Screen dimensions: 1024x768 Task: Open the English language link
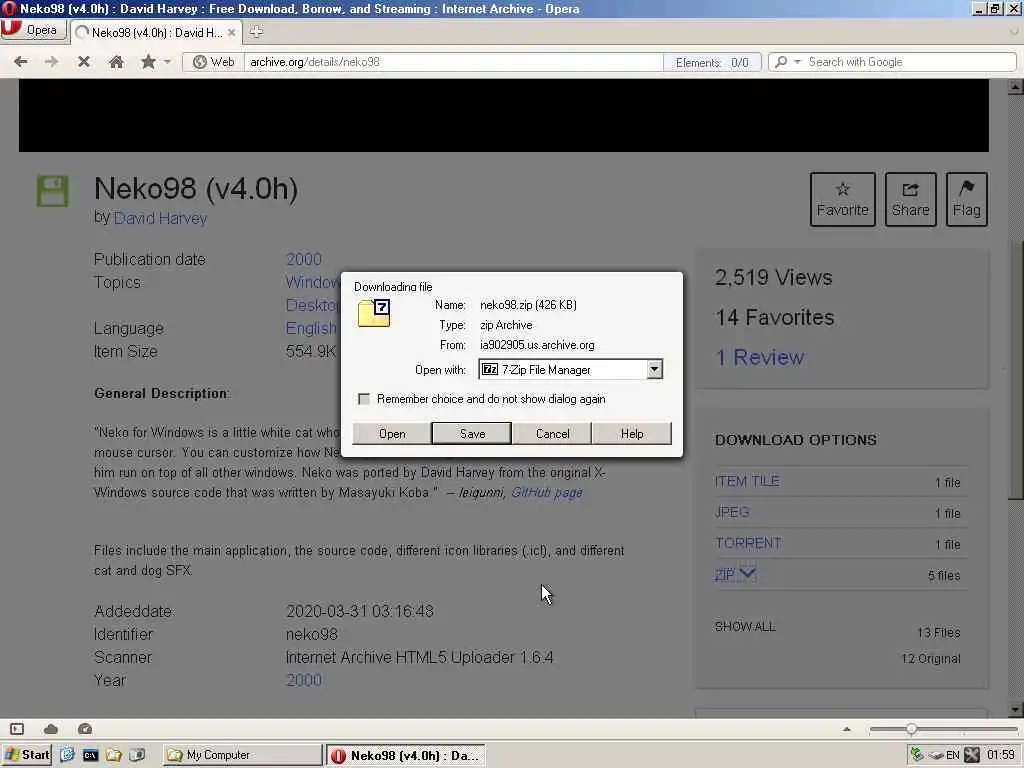point(312,328)
